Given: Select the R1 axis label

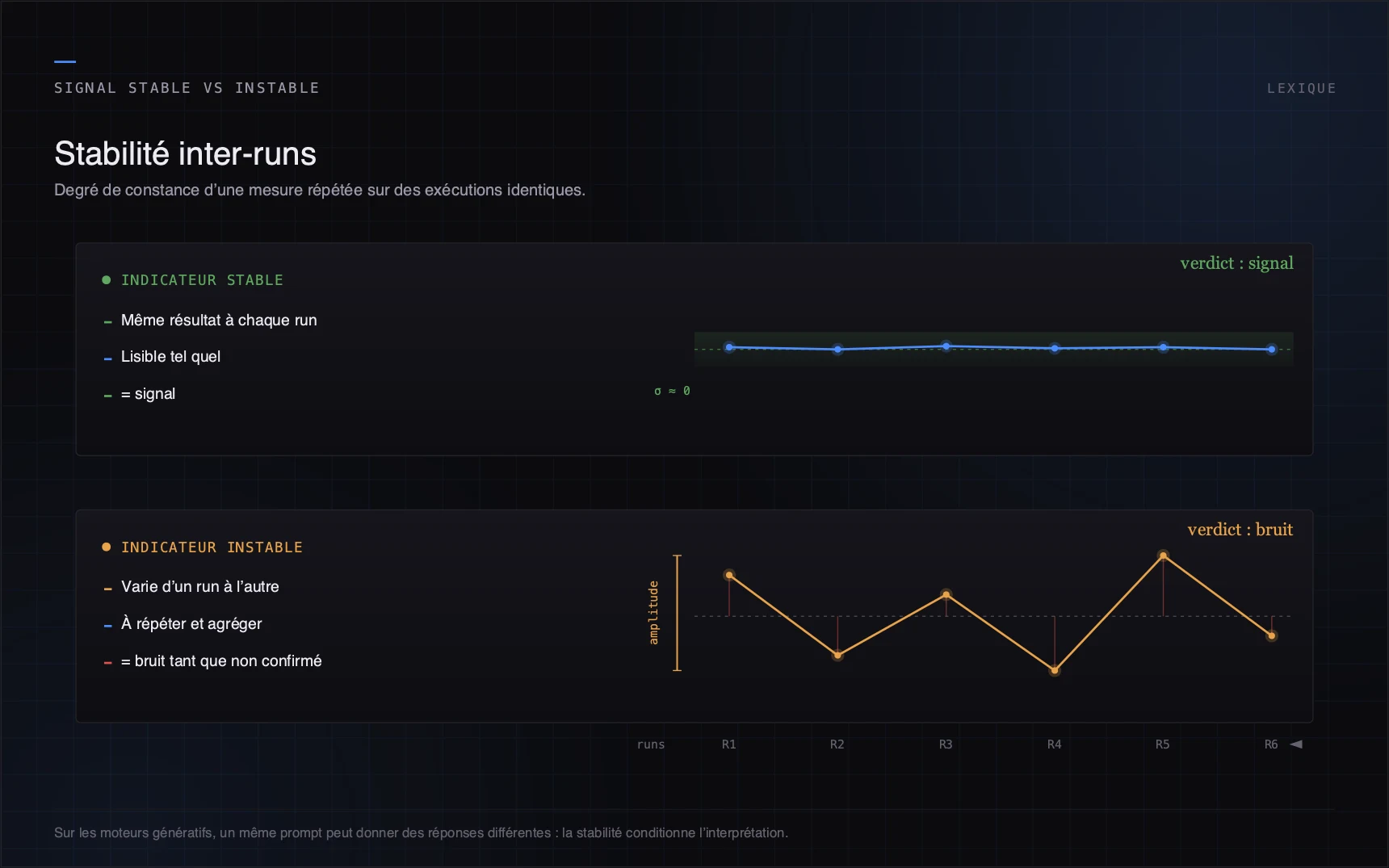Looking at the screenshot, I should (x=728, y=744).
